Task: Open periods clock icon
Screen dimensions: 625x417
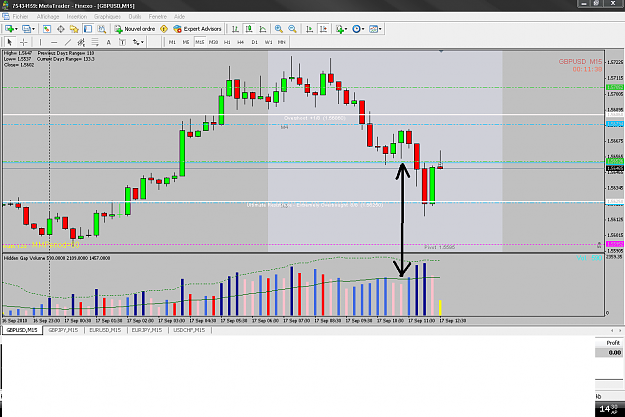Action: 356,29
